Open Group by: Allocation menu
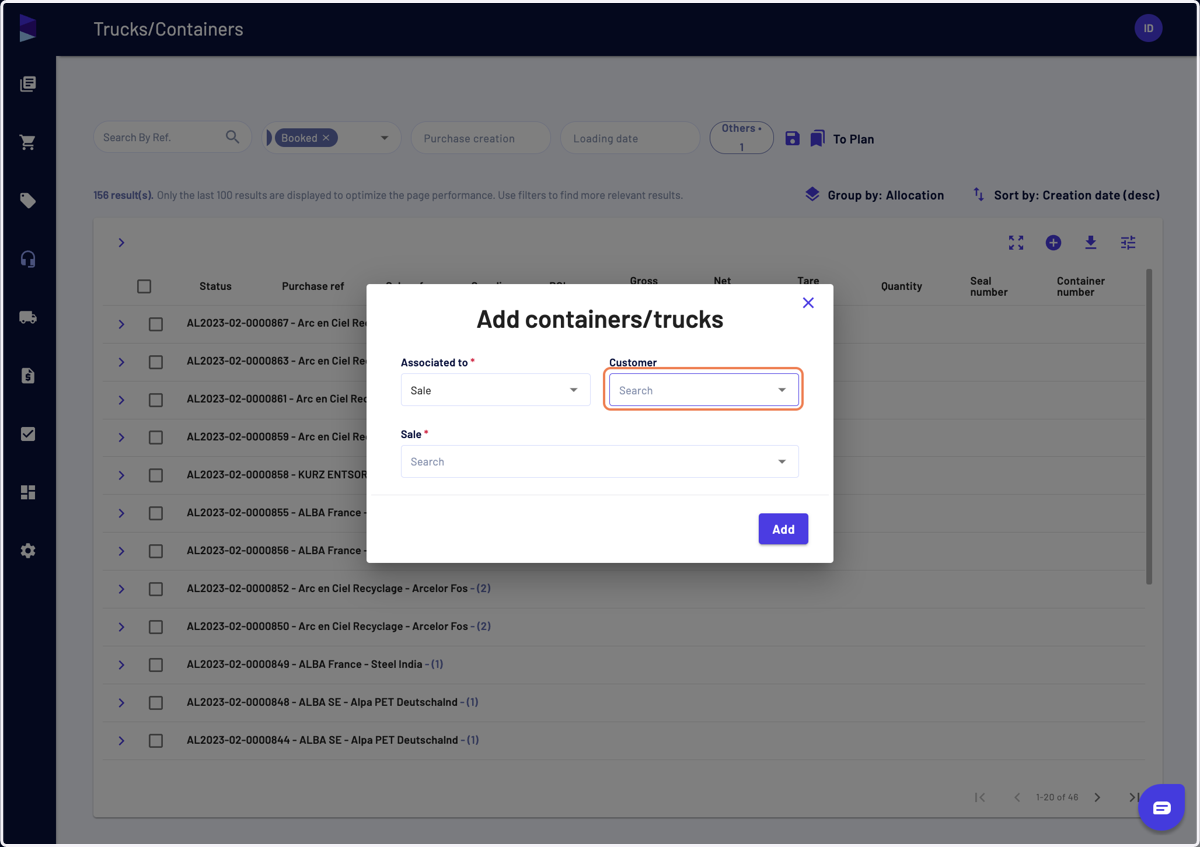The width and height of the screenshot is (1200, 847). [x=874, y=195]
